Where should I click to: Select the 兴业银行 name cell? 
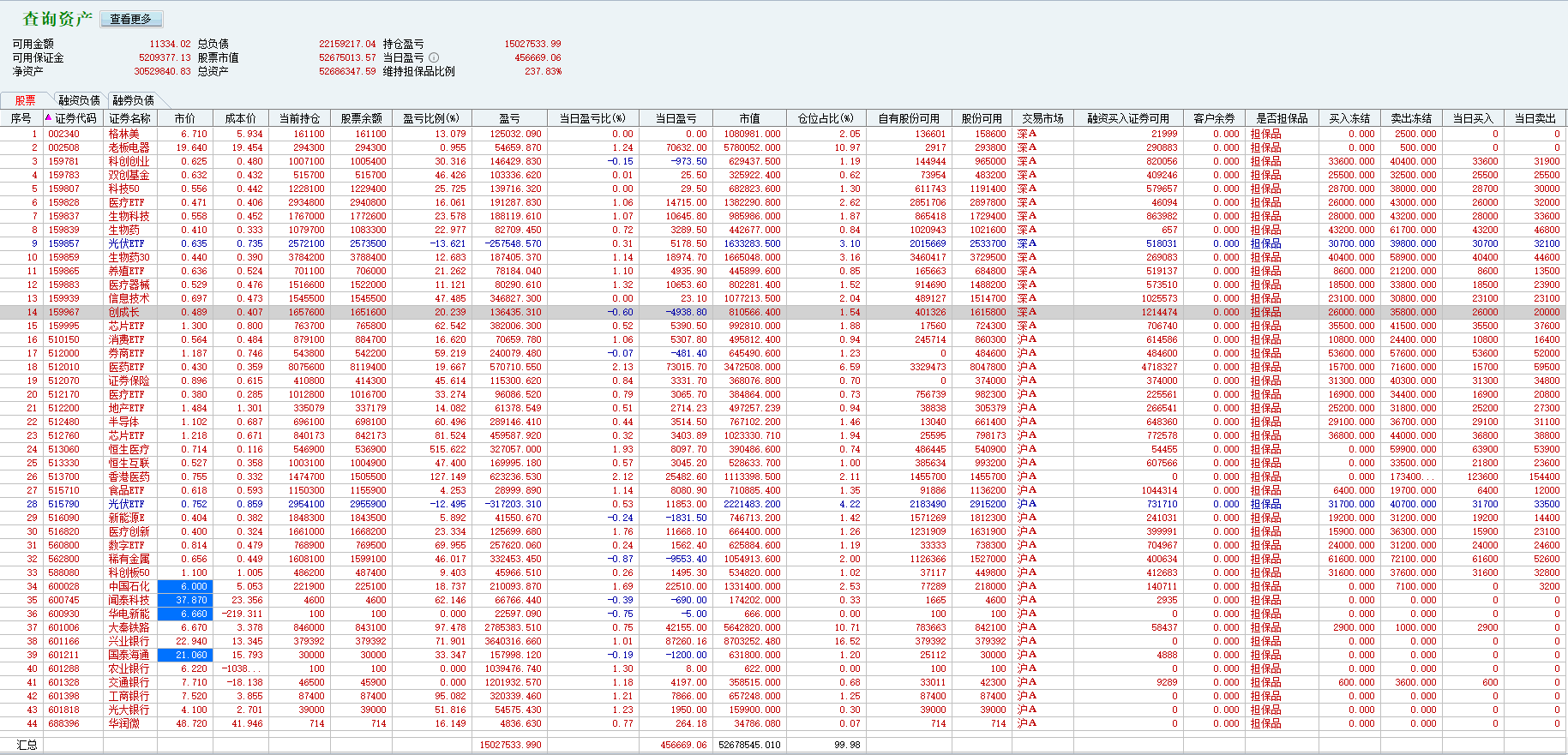coord(129,641)
